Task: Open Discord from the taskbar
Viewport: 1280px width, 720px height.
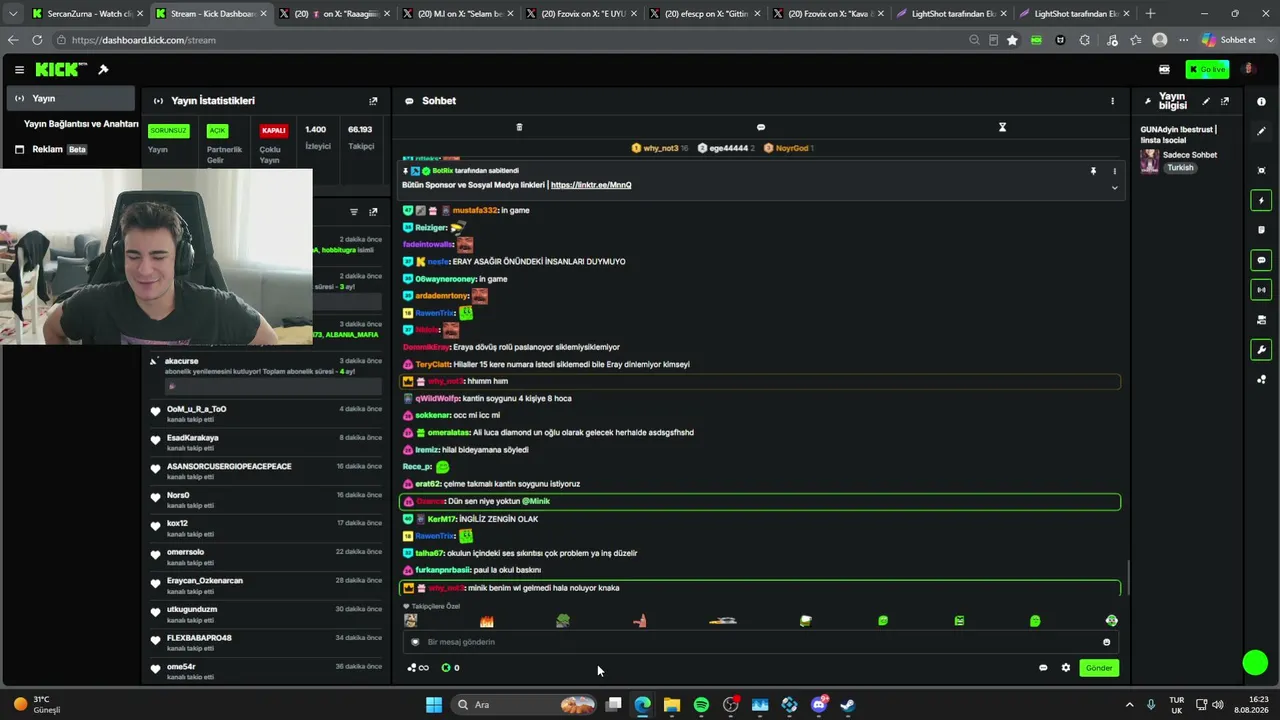Action: [x=819, y=705]
